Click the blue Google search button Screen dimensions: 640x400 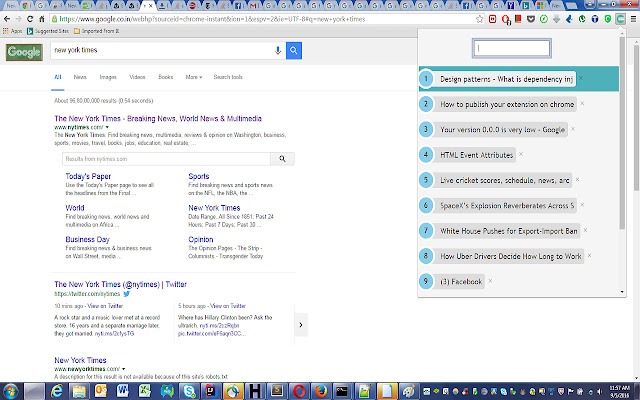tap(294, 49)
